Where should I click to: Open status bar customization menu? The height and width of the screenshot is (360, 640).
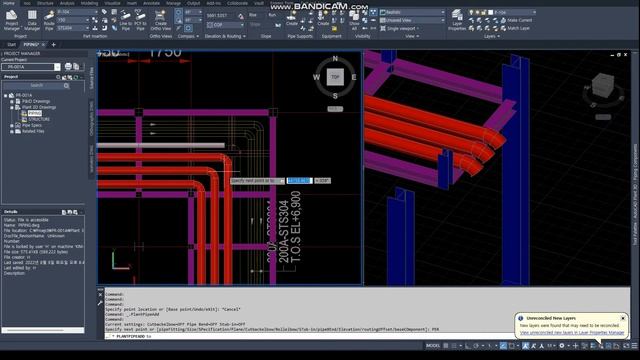tap(635, 346)
